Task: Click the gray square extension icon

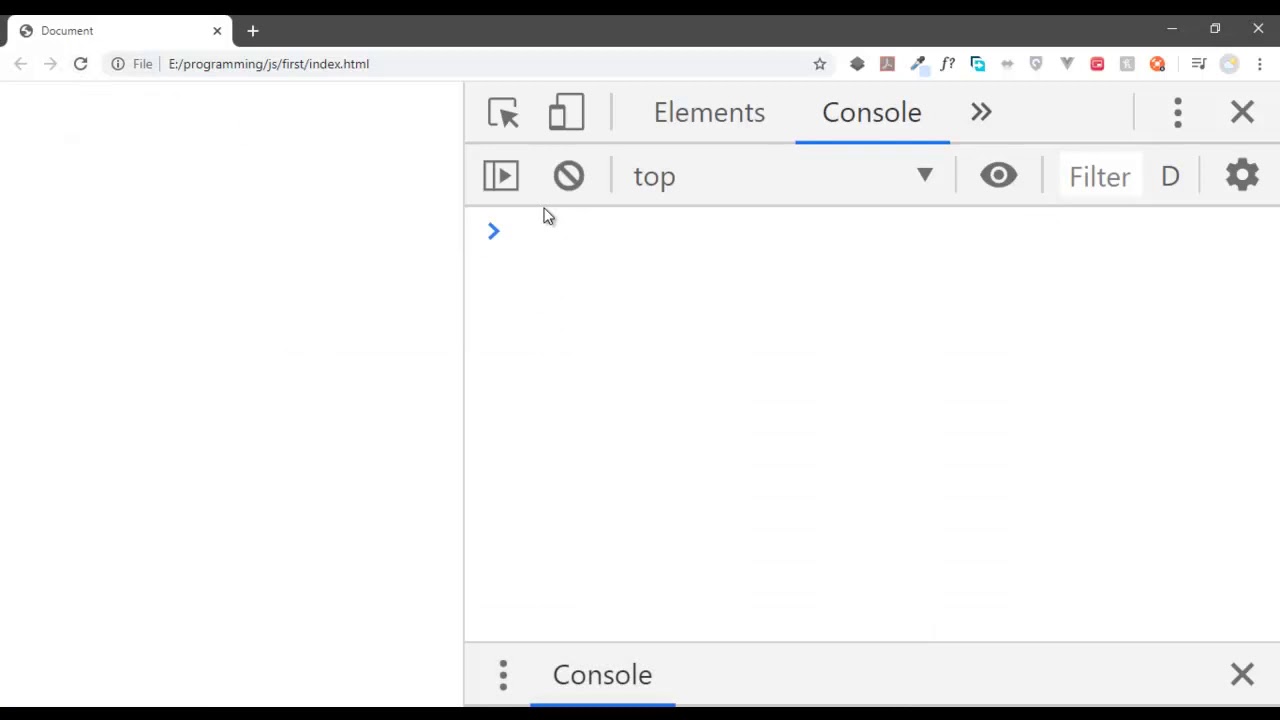Action: click(1127, 64)
